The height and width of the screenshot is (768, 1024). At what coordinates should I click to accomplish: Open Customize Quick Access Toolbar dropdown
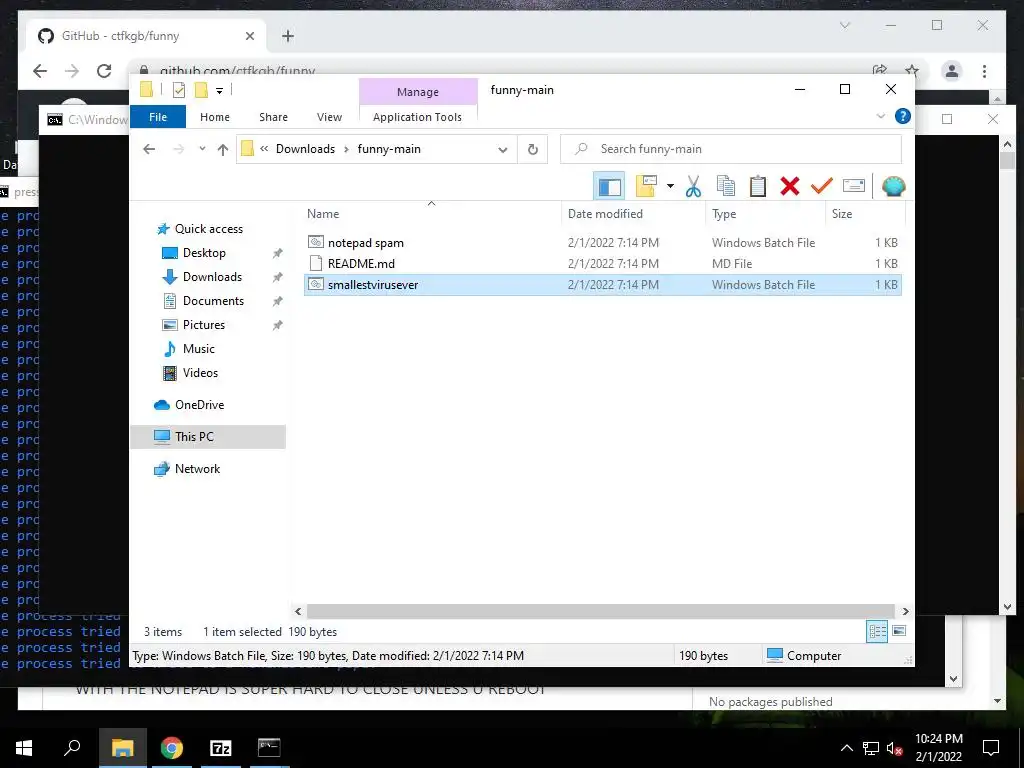[x=219, y=91]
